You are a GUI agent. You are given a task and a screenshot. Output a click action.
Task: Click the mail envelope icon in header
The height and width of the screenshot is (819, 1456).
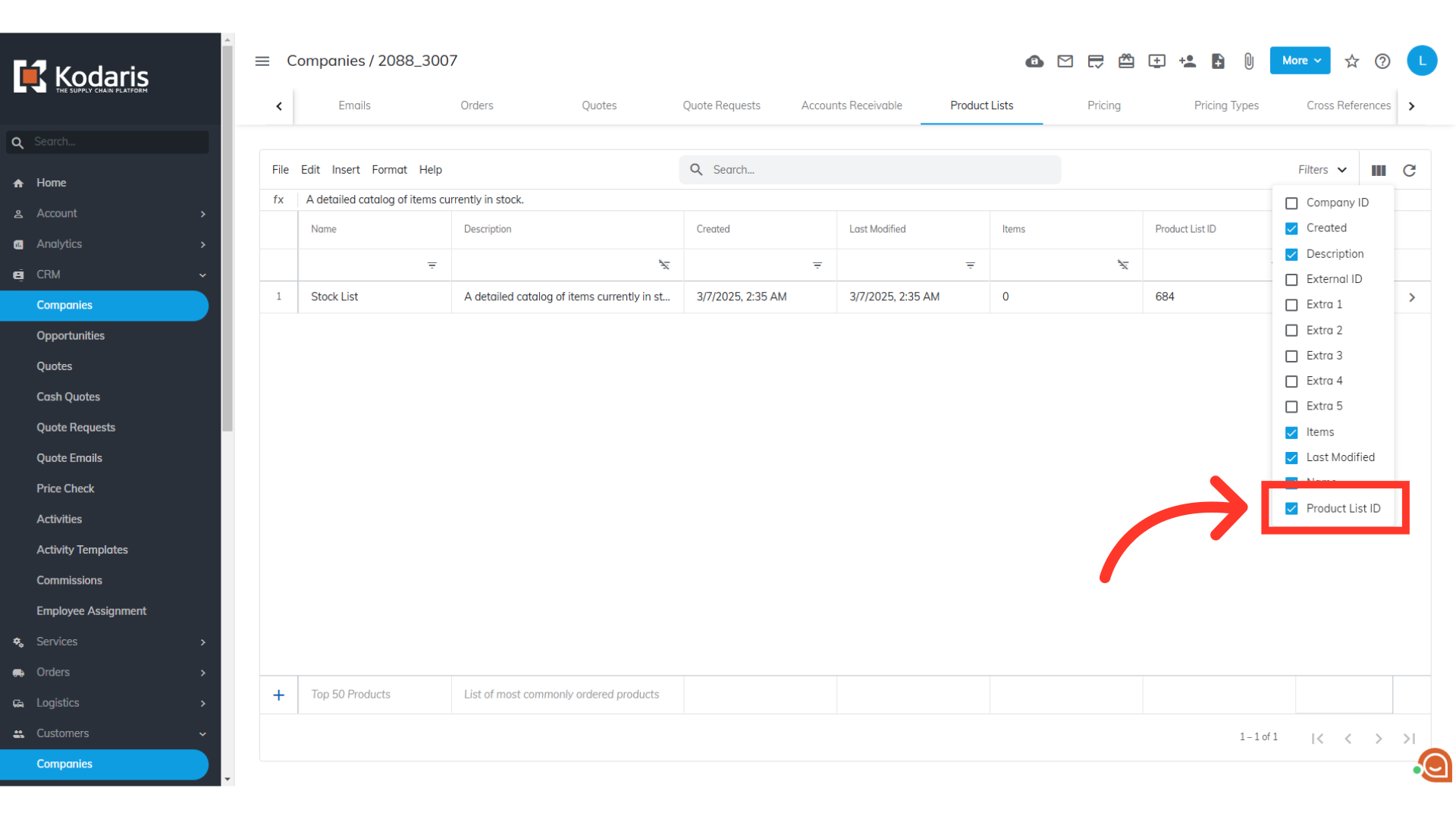pyautogui.click(x=1065, y=61)
